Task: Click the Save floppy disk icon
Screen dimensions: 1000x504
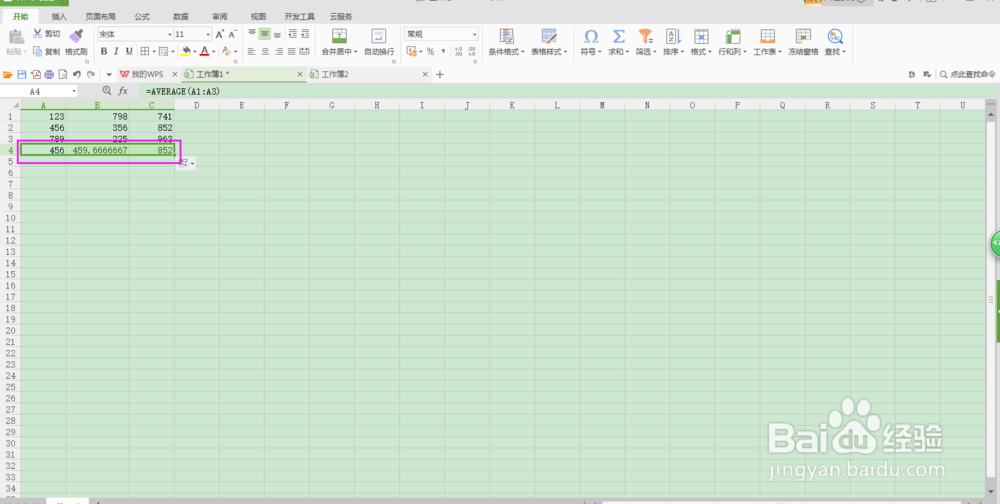Action: click(x=22, y=75)
